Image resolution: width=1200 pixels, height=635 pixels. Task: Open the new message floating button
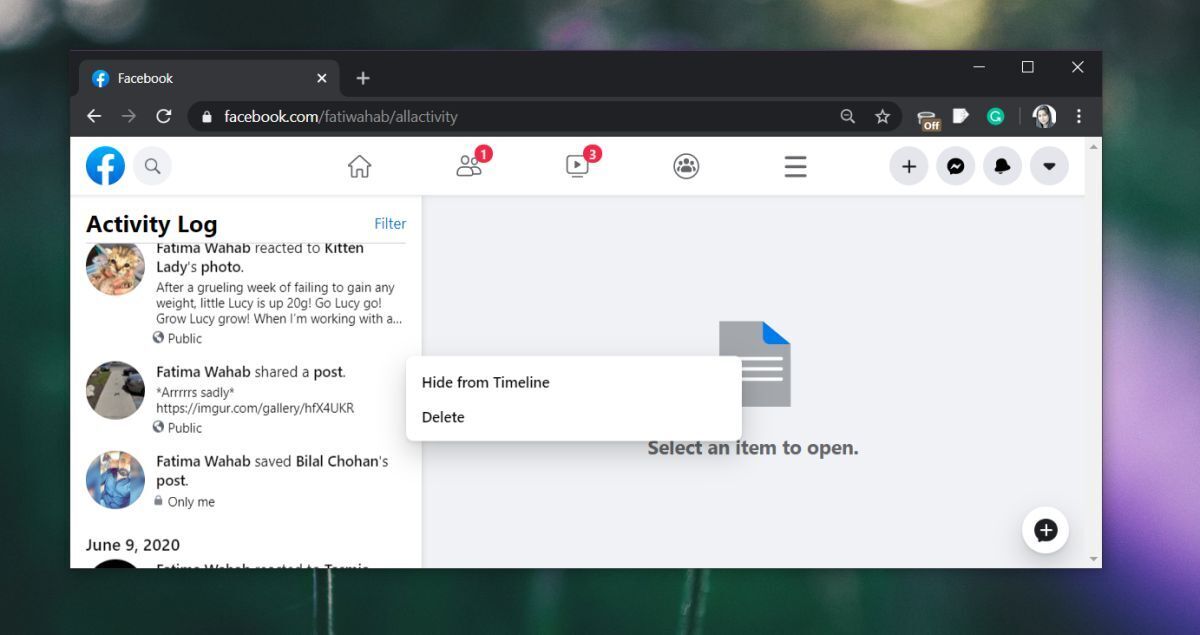click(1045, 530)
